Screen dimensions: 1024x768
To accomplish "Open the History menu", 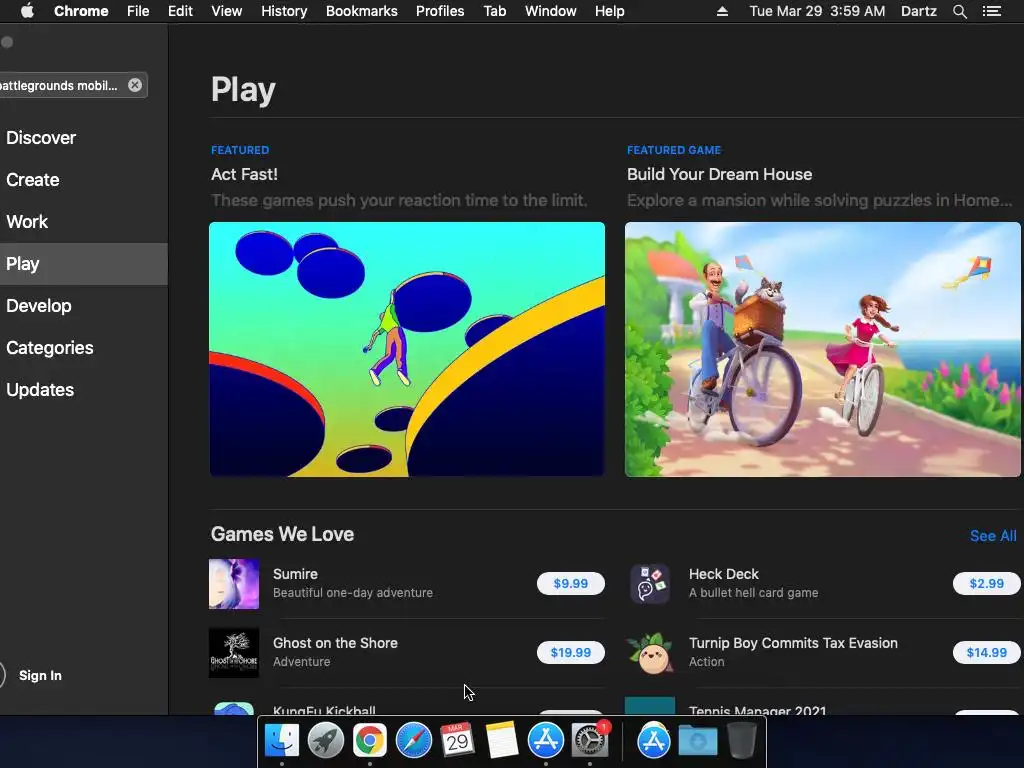I will pyautogui.click(x=284, y=11).
